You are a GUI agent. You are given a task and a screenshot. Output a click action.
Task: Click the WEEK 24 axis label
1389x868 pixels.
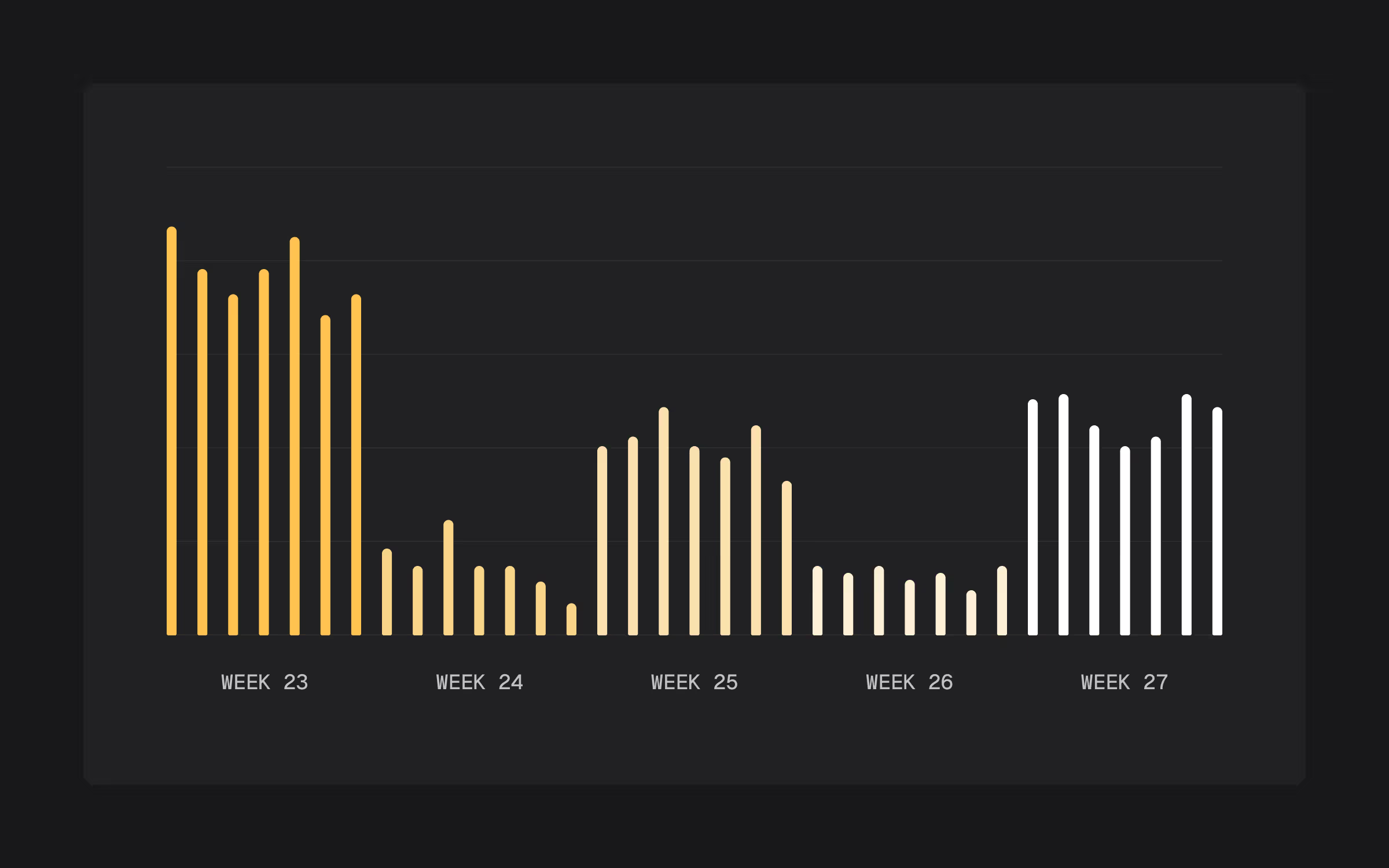pos(479,682)
